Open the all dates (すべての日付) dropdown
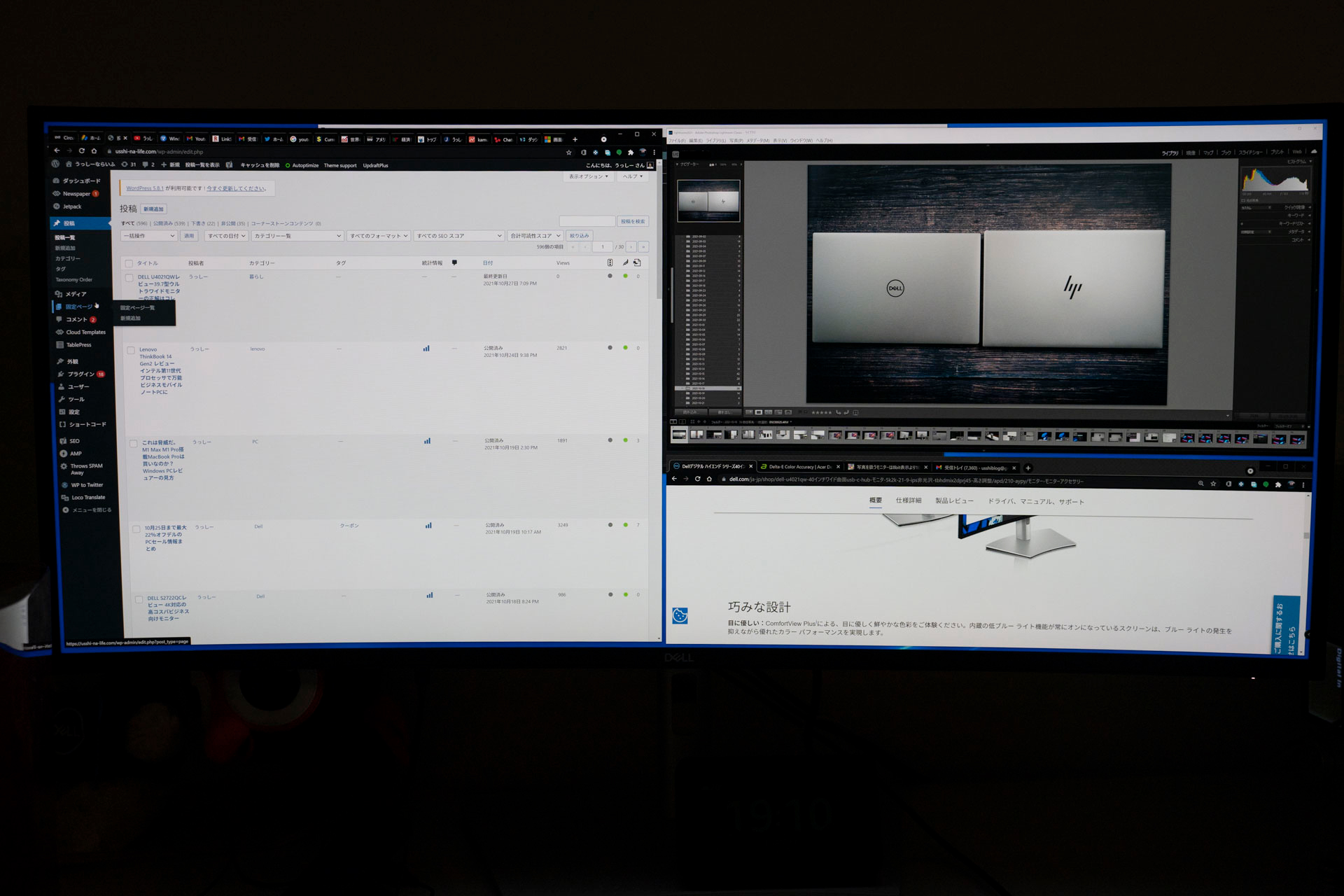This screenshot has height=896, width=1344. click(226, 236)
